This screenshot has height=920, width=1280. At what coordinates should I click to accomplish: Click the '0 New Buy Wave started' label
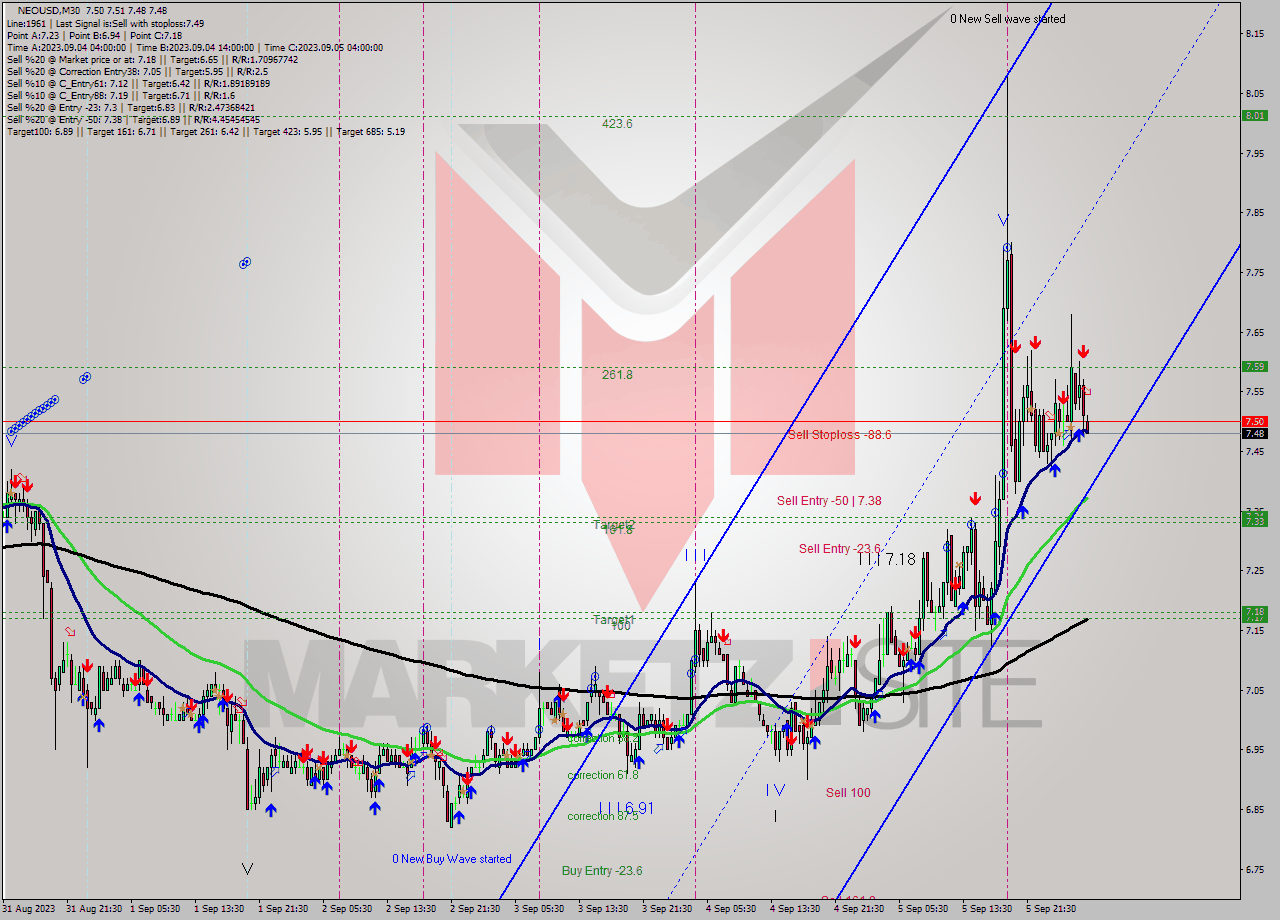pyautogui.click(x=451, y=859)
